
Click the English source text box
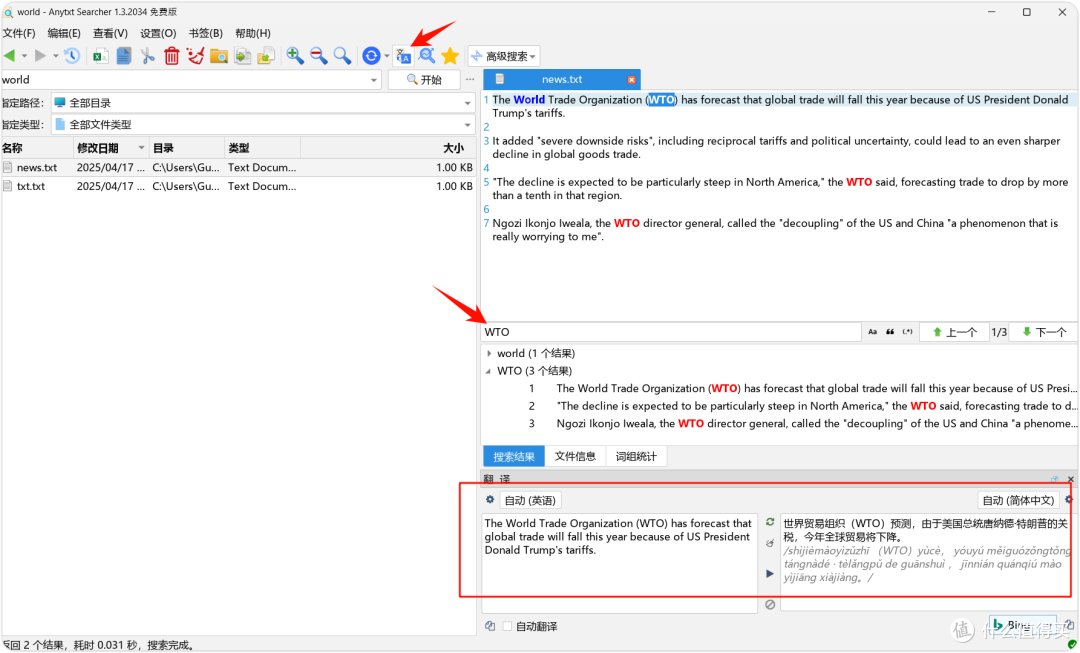pyautogui.click(x=619, y=563)
